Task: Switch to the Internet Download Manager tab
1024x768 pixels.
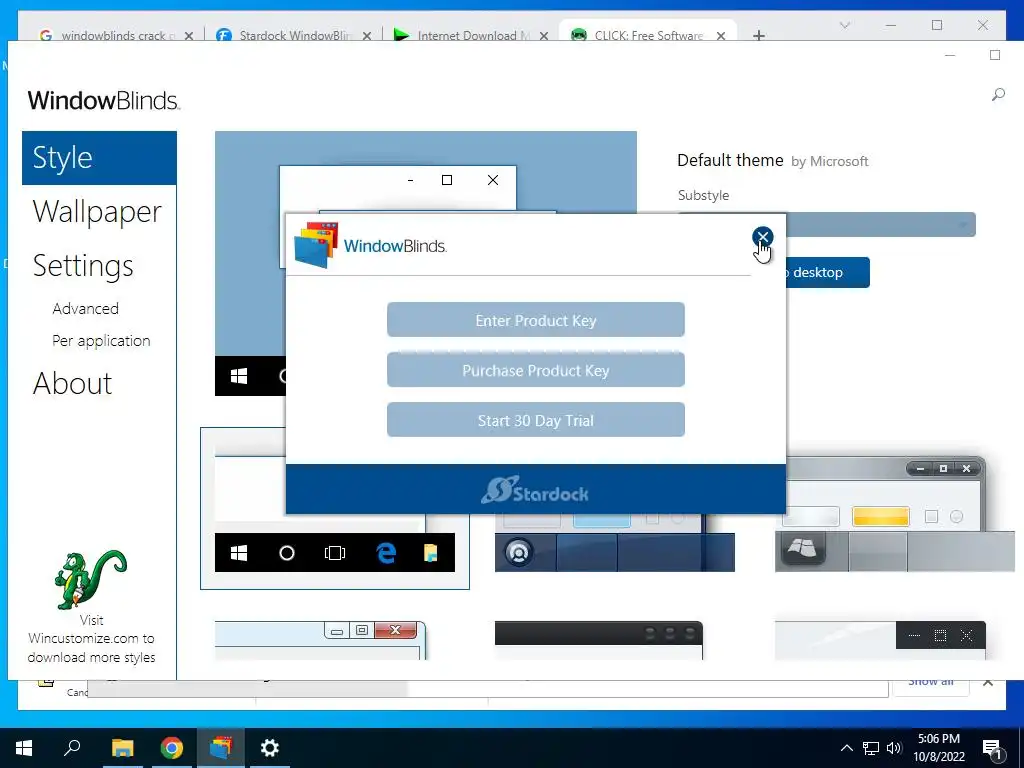Action: pos(470,35)
